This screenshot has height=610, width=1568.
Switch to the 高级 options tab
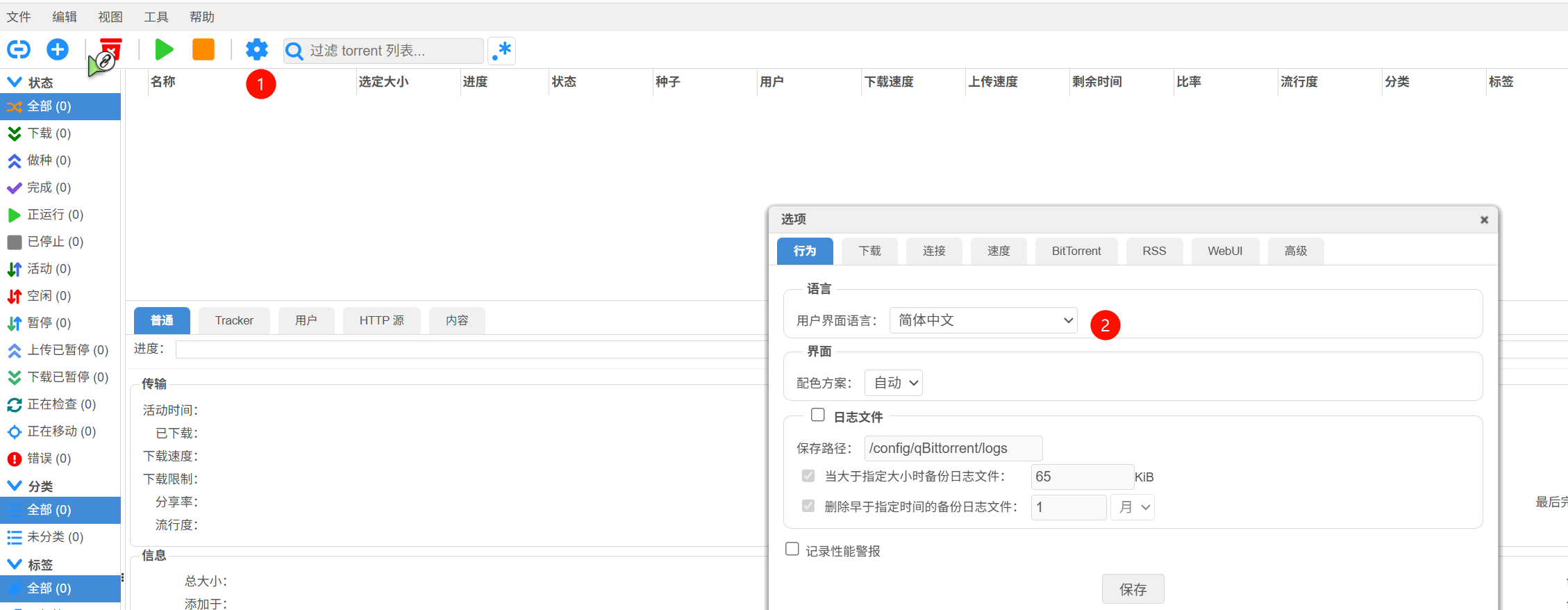tap(1296, 251)
